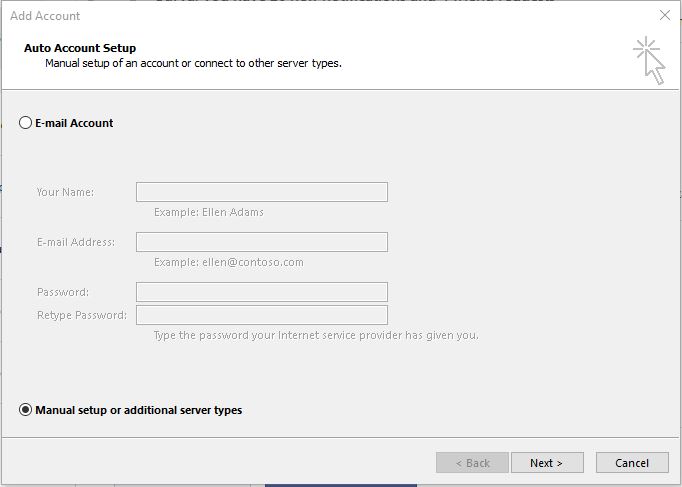Click 'Example: ellen@contoso.com' hint text

[229, 262]
